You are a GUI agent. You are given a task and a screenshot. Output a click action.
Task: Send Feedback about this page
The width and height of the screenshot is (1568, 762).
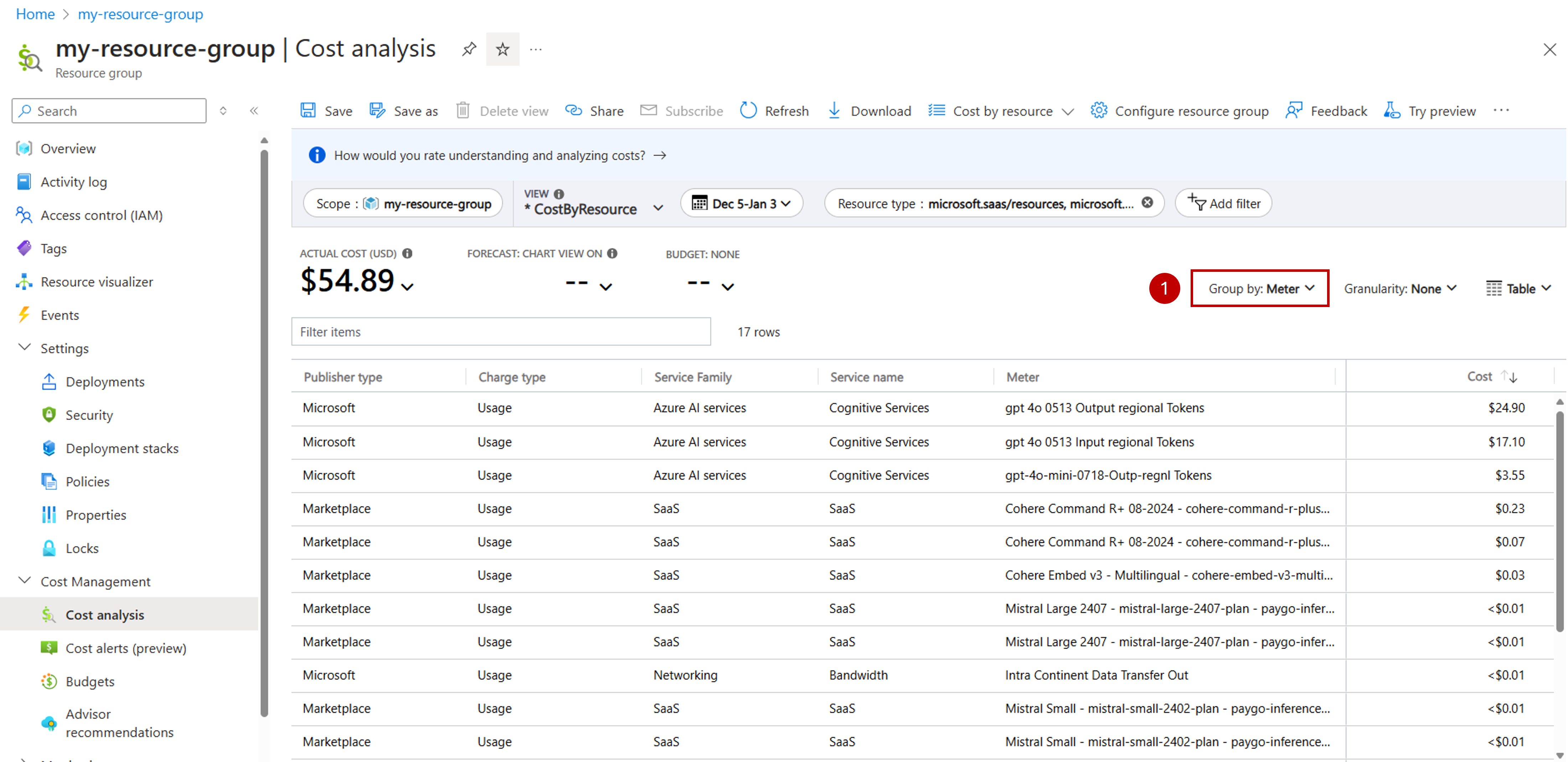(x=1326, y=111)
